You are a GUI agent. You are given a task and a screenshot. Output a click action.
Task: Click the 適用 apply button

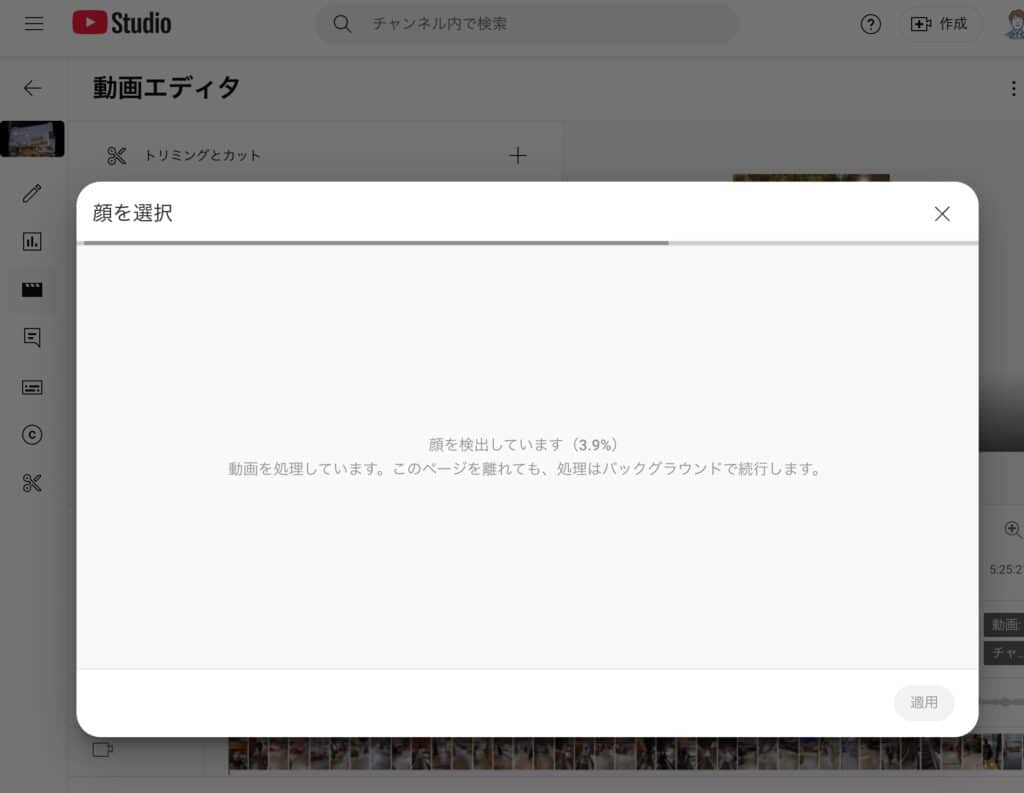click(x=923, y=703)
